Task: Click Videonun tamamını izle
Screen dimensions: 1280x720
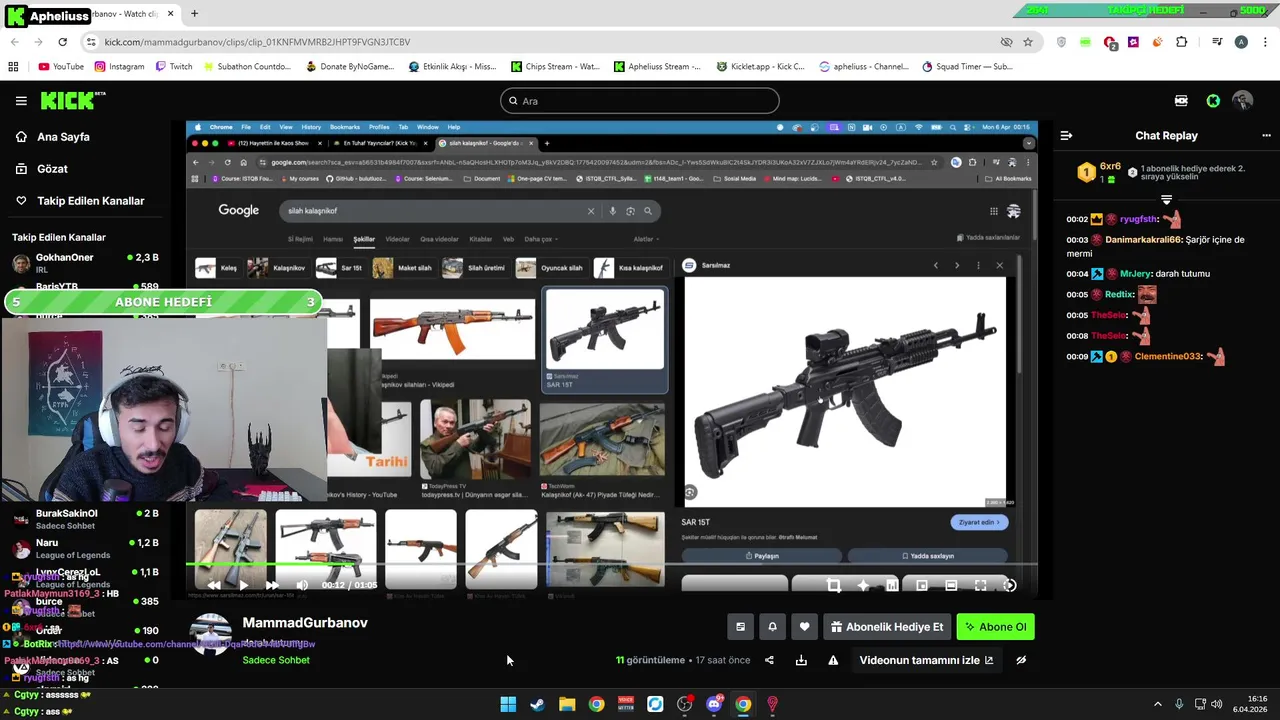Action: 926,660
